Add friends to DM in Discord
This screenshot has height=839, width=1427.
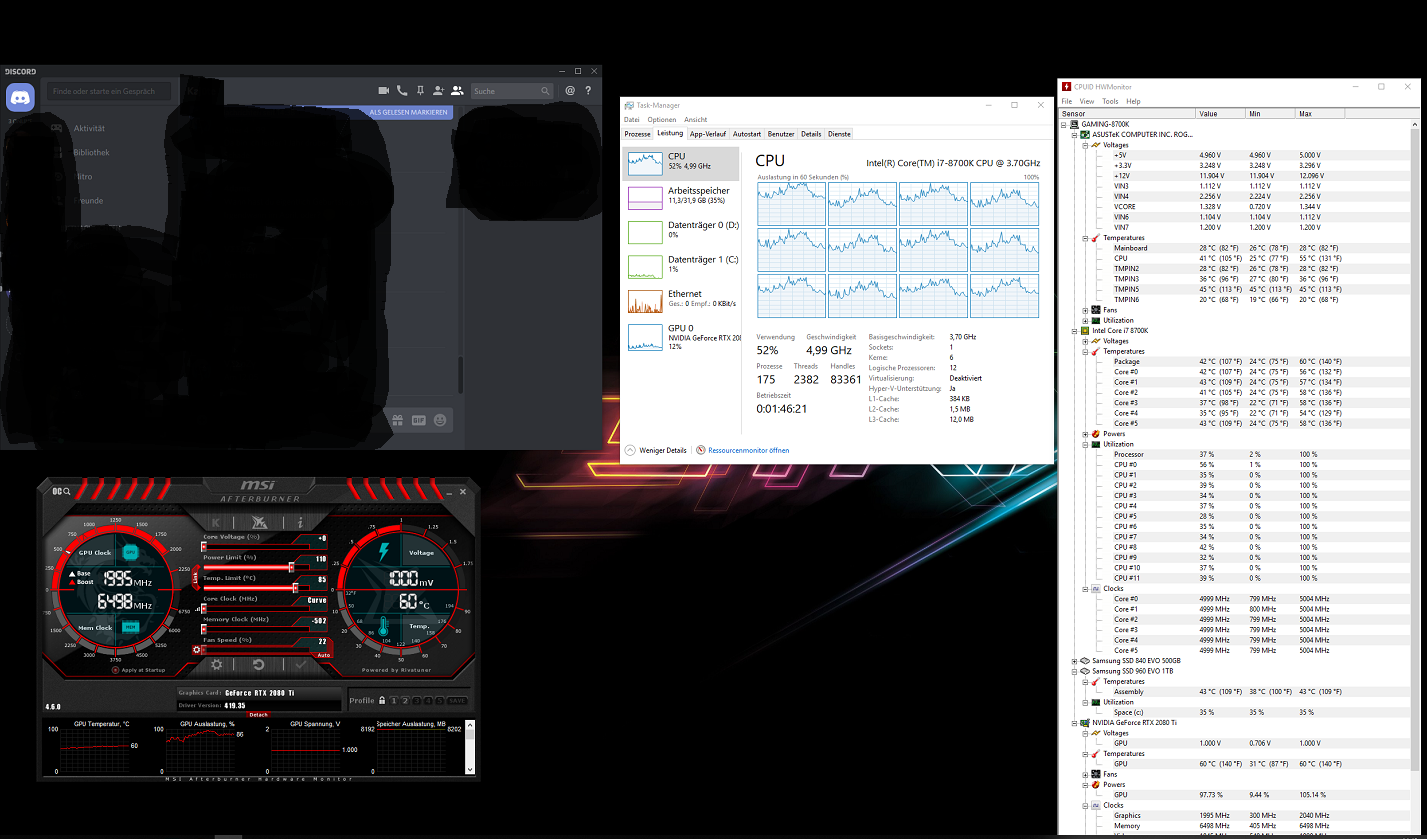tap(438, 91)
